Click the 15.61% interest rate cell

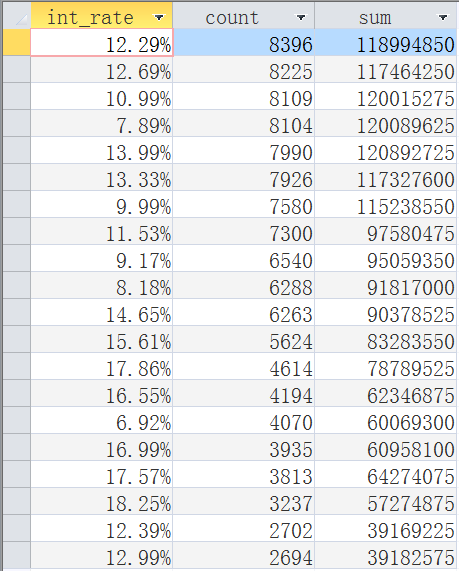pos(102,339)
